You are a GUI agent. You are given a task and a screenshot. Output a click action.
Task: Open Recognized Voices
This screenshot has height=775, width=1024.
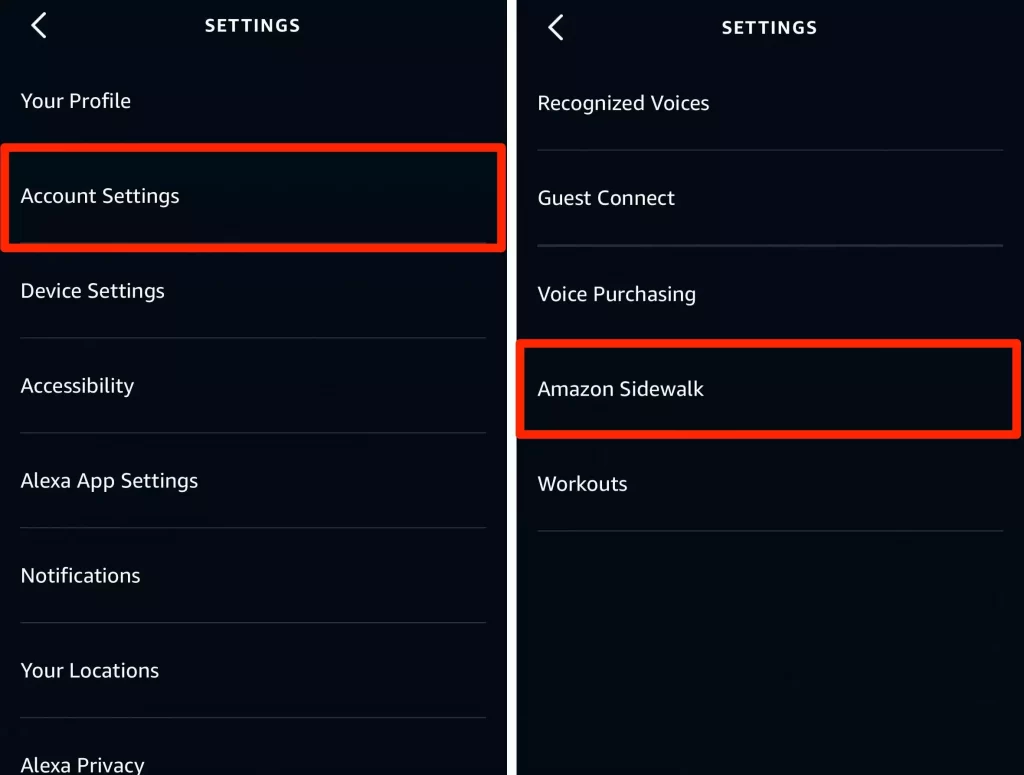click(623, 103)
